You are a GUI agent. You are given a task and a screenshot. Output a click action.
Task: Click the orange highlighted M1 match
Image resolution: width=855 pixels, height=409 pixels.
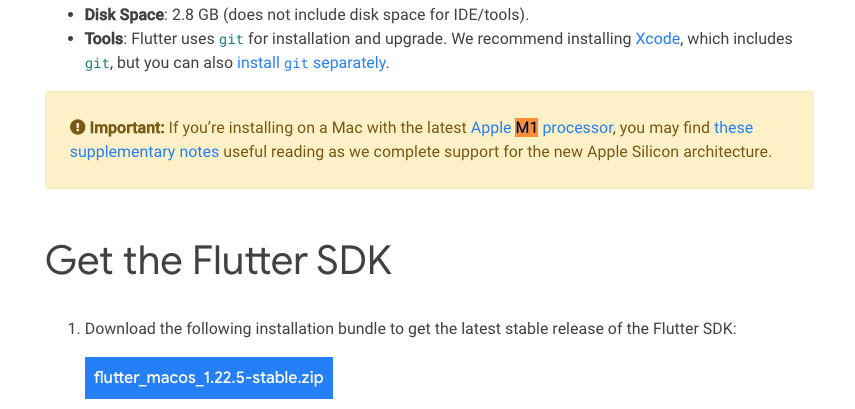pos(526,128)
